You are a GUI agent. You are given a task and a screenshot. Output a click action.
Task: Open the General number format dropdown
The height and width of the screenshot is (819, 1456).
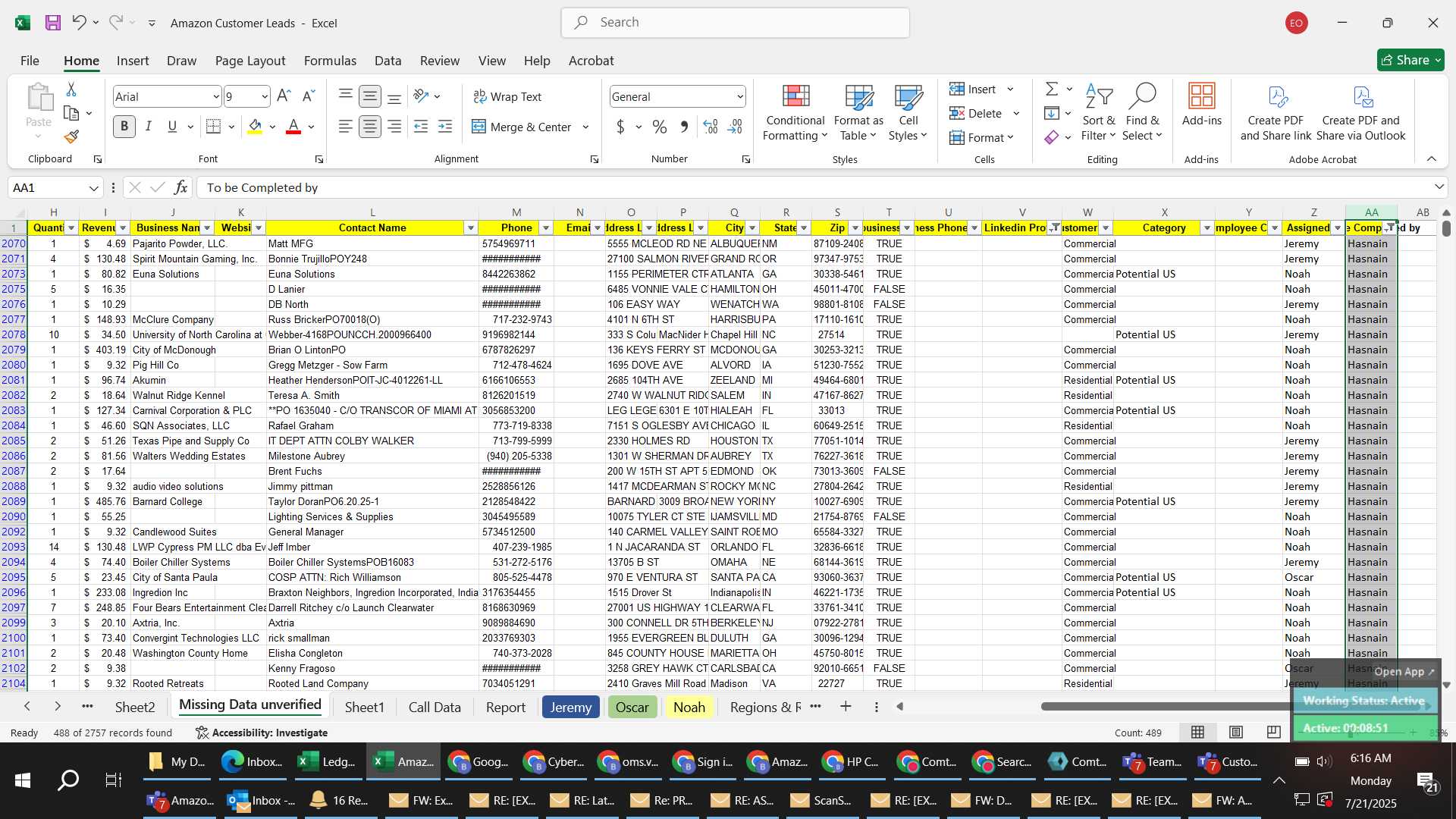[739, 97]
